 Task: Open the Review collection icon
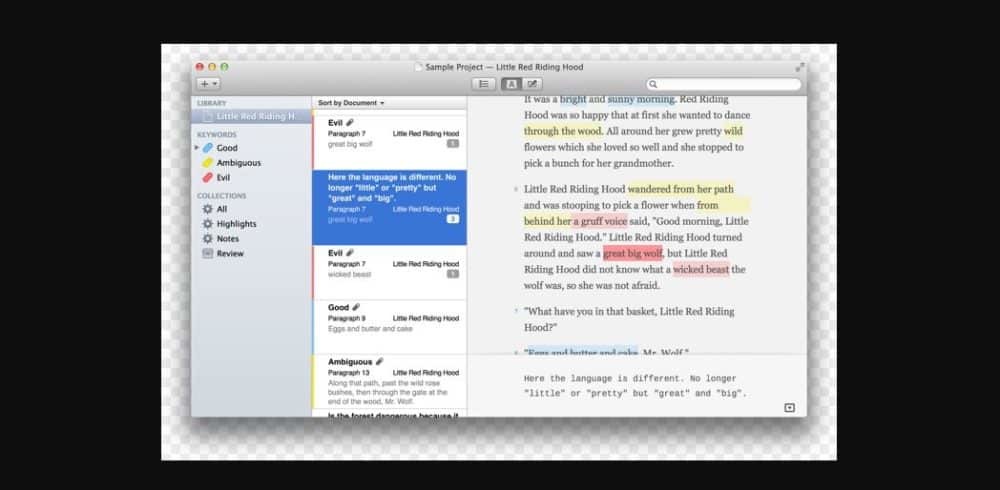208,254
